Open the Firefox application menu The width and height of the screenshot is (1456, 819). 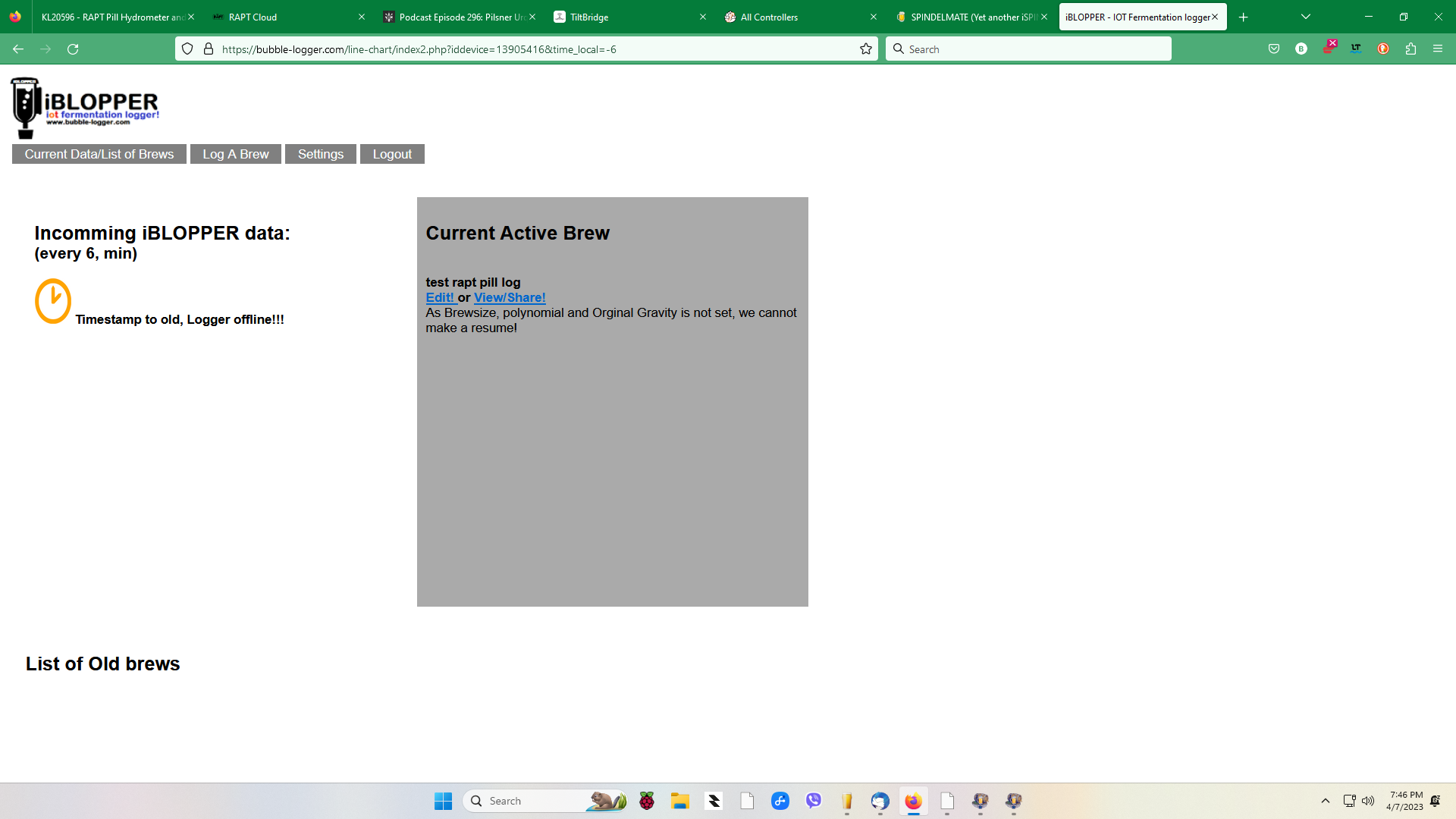point(1438,49)
